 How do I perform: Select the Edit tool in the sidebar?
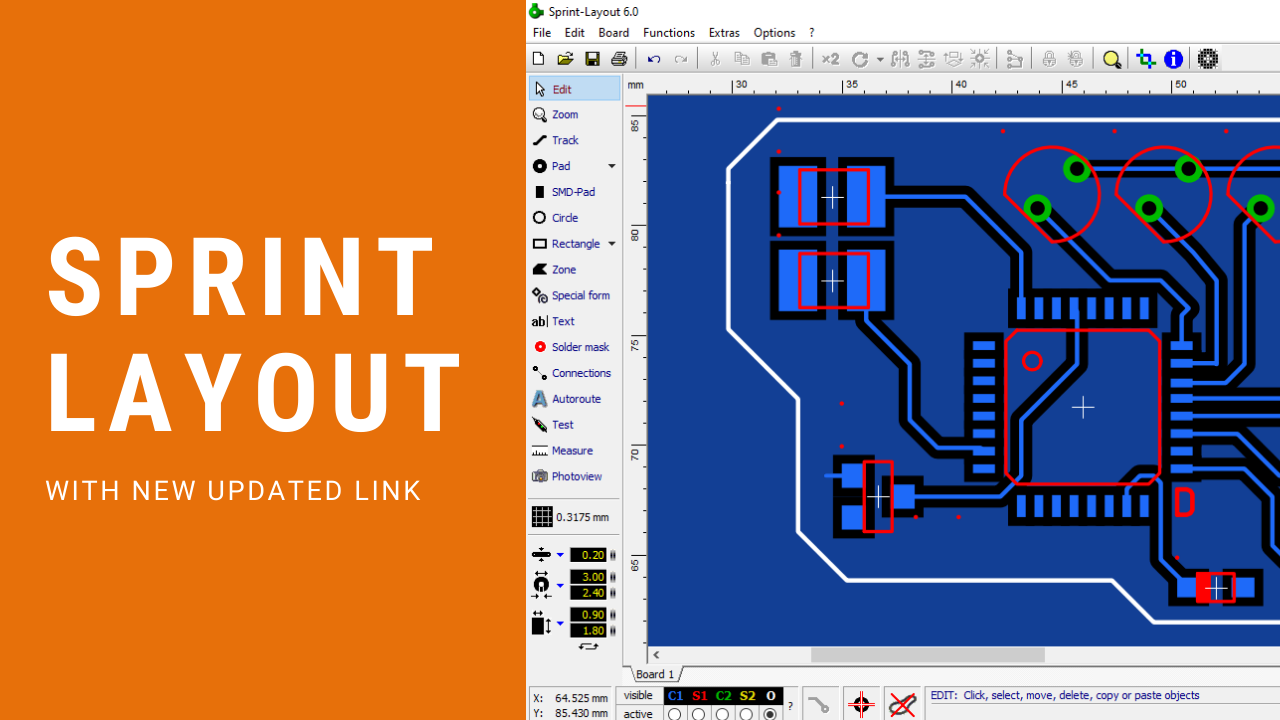pyautogui.click(x=574, y=89)
